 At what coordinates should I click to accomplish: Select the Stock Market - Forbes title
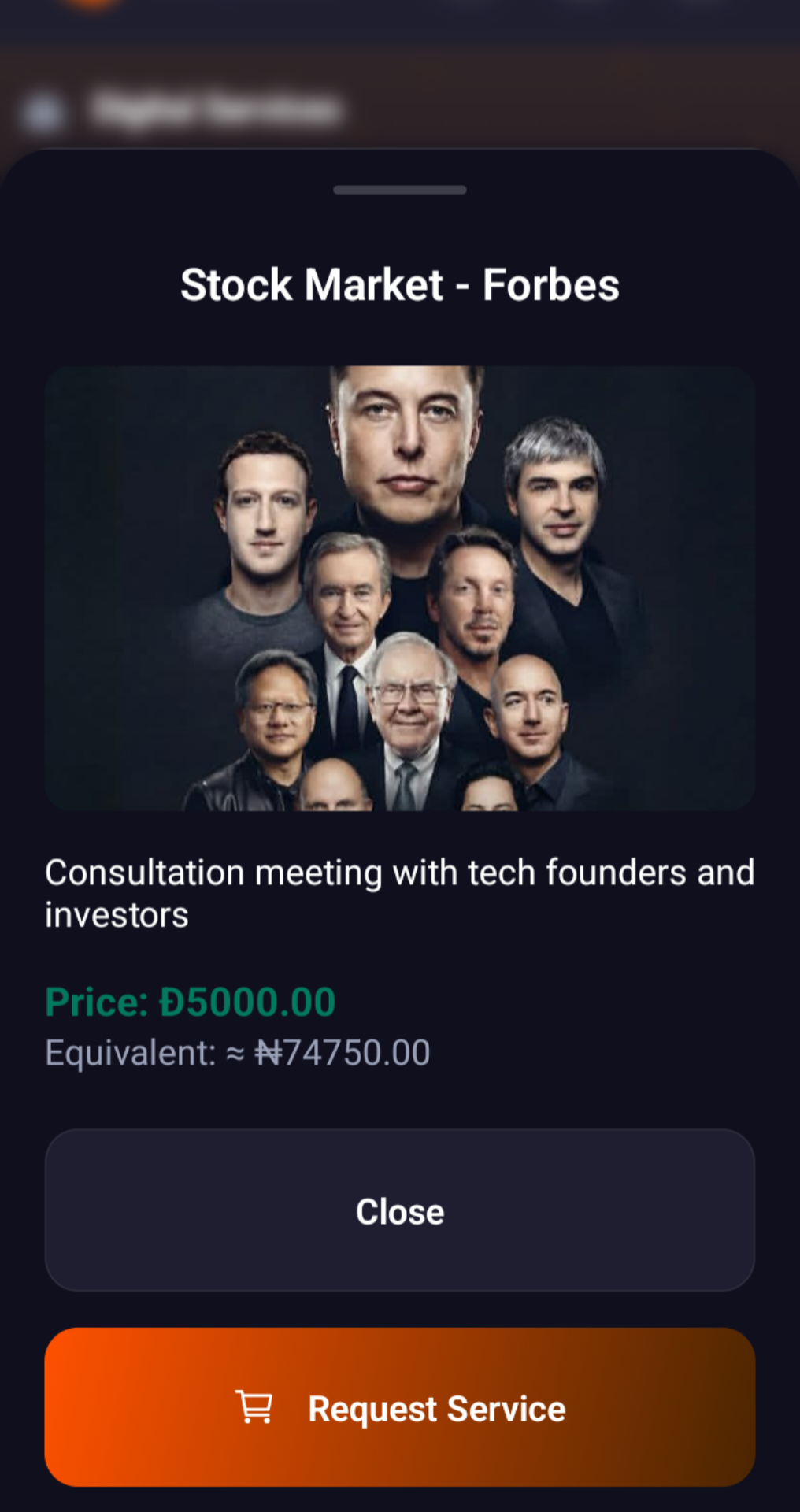point(400,284)
